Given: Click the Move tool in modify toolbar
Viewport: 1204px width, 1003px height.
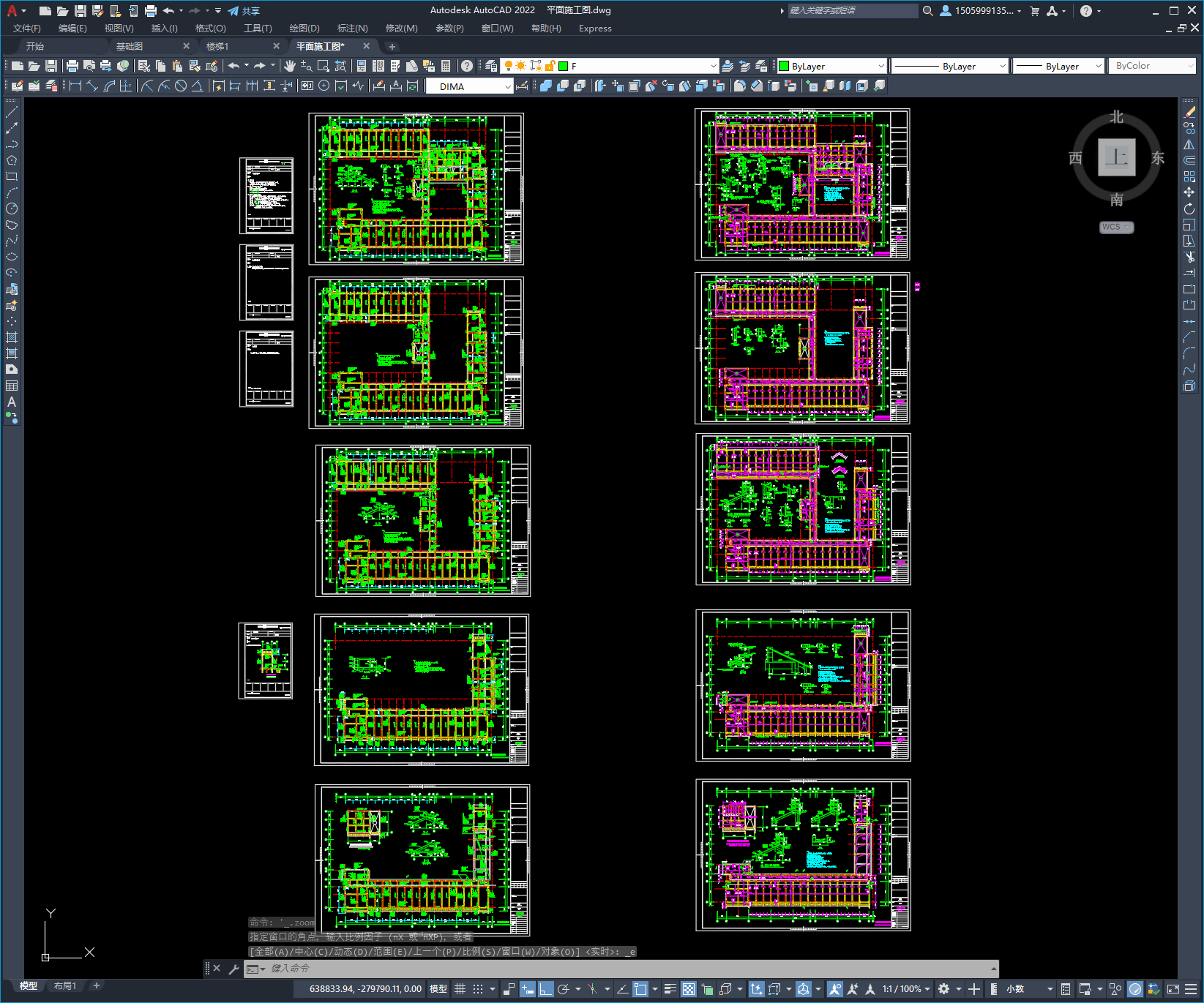Looking at the screenshot, I should tap(1189, 192).
